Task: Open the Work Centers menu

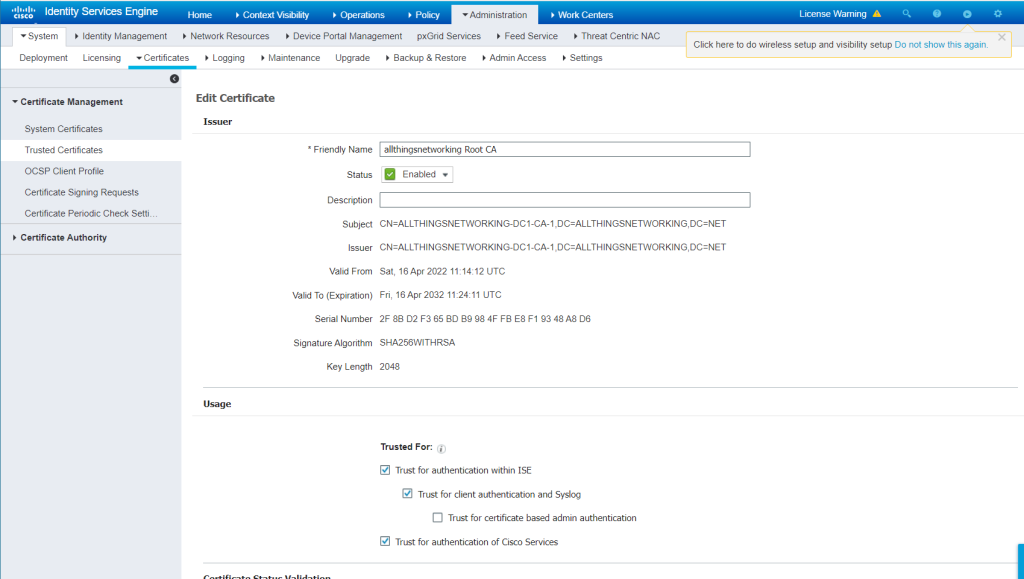Action: pyautogui.click(x=581, y=14)
